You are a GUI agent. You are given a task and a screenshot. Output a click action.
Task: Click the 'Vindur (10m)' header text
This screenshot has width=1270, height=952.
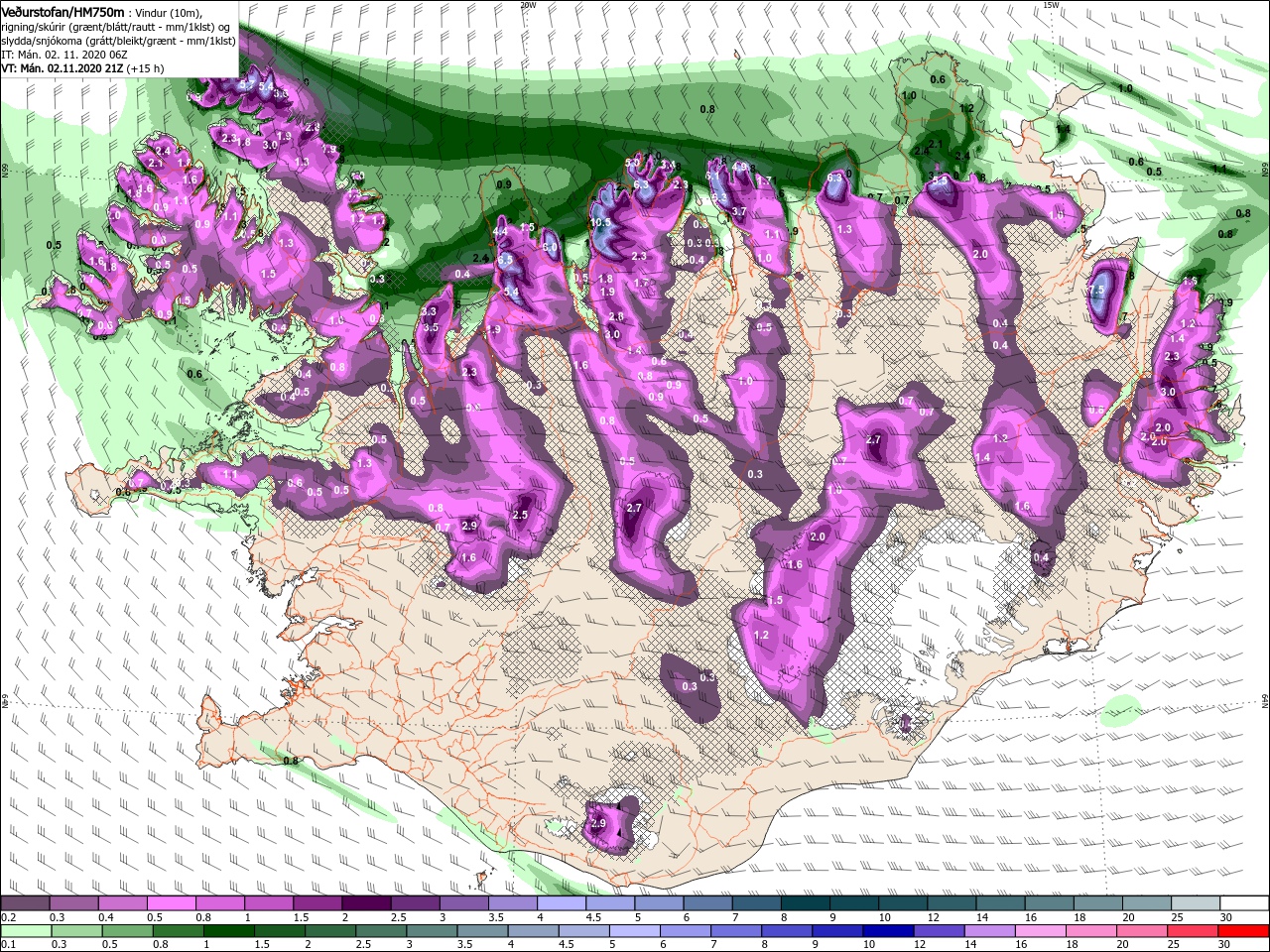(x=168, y=13)
